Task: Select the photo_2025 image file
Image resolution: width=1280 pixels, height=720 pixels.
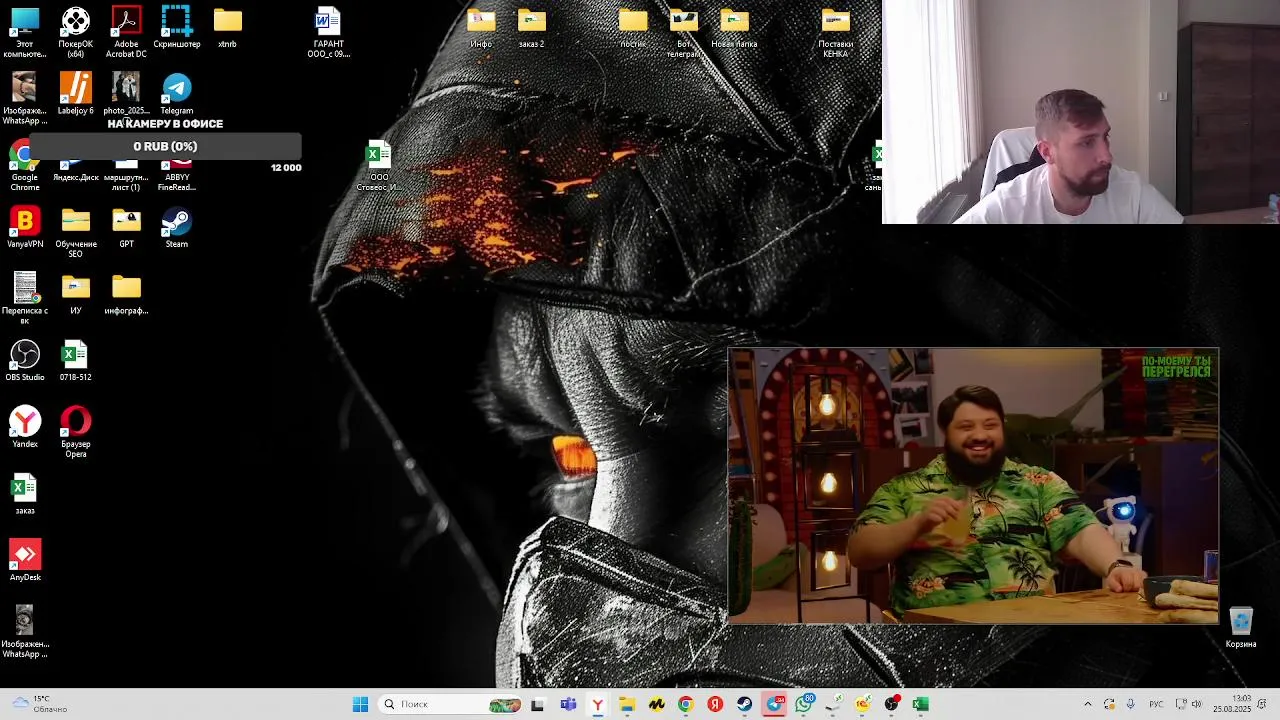Action: pyautogui.click(x=126, y=94)
